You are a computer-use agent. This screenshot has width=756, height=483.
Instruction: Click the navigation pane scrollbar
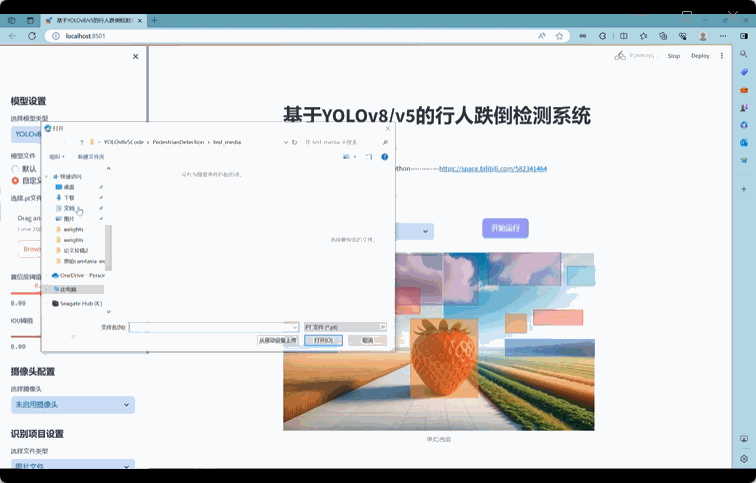coord(108,246)
